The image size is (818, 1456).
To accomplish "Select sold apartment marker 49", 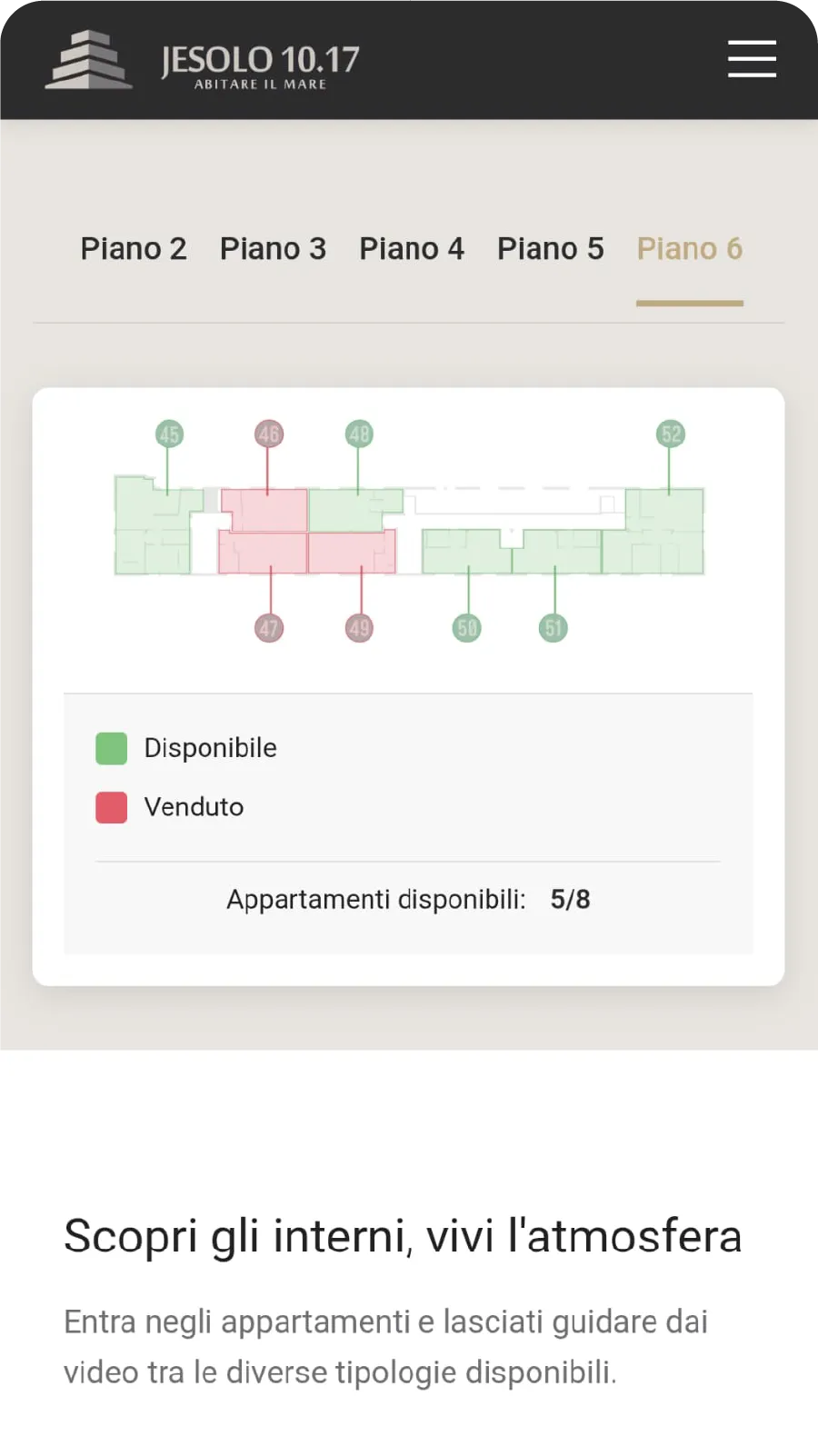I will coord(359,627).
